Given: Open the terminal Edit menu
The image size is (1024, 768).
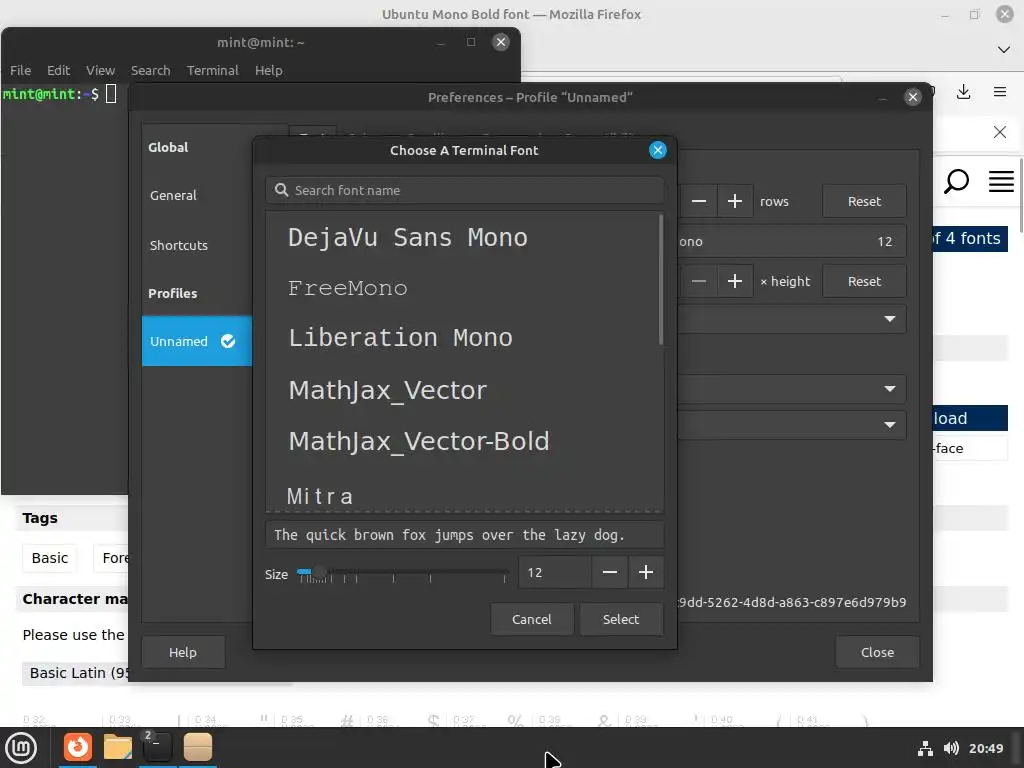Looking at the screenshot, I should click(x=58, y=71).
